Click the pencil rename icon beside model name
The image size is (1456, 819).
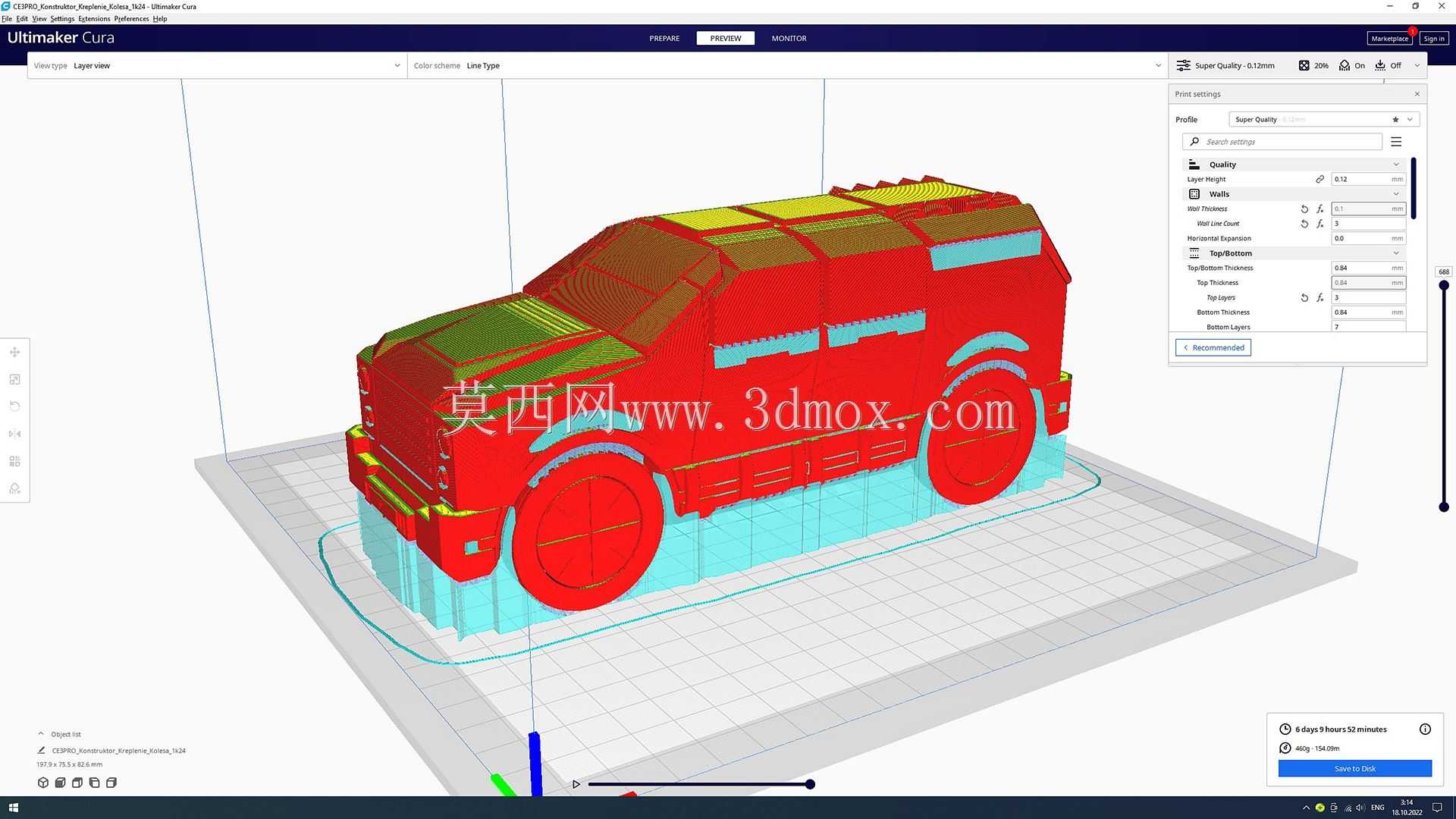[x=42, y=751]
